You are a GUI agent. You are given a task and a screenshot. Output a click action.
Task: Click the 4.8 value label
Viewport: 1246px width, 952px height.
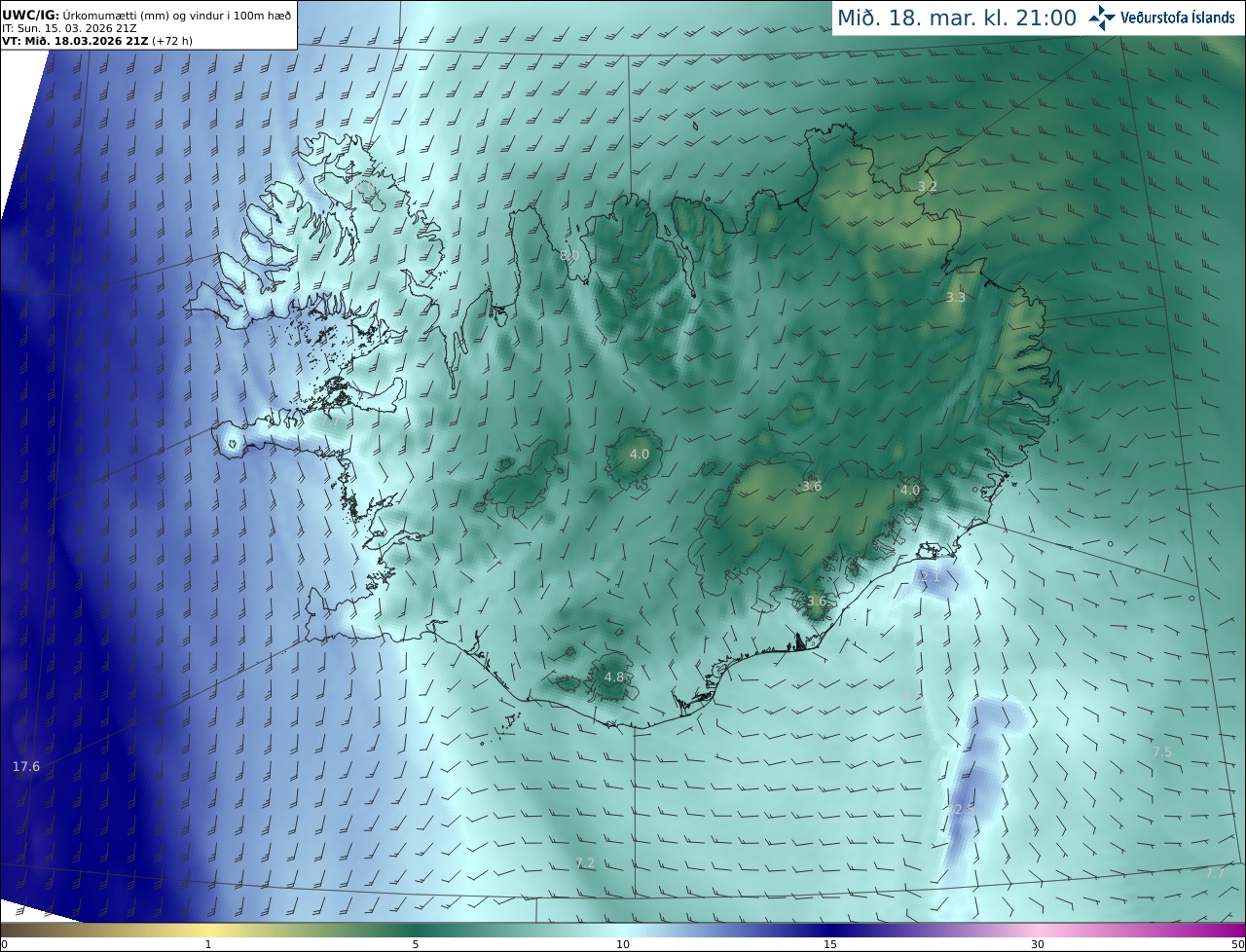(614, 677)
